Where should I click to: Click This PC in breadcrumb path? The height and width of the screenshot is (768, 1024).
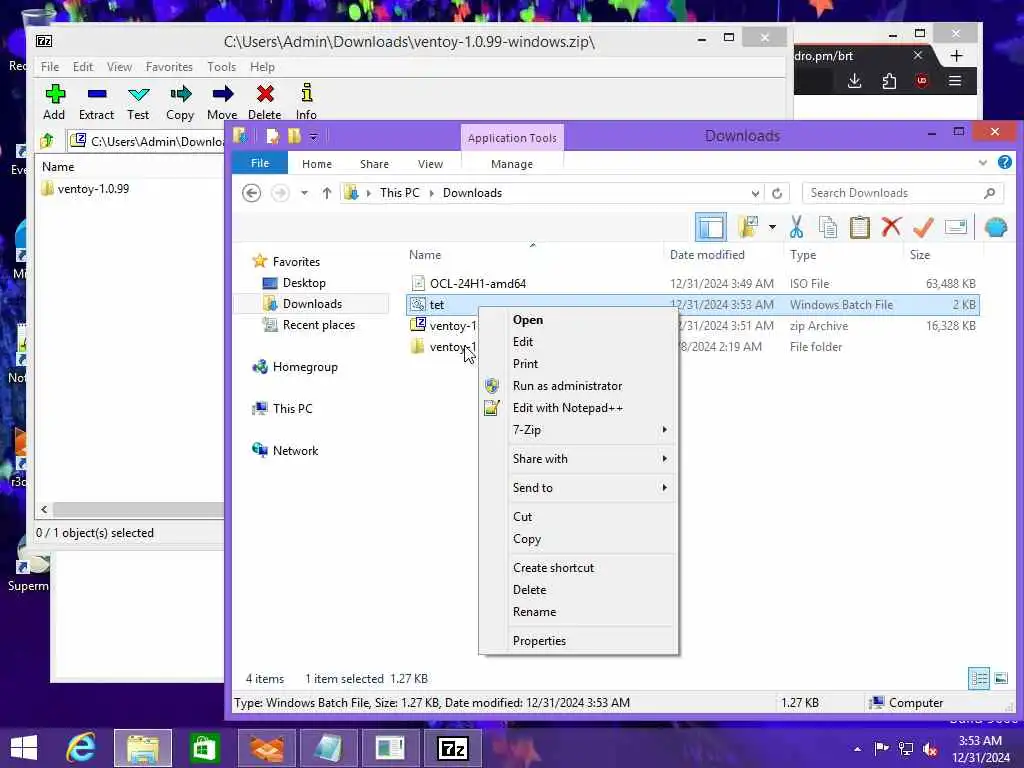400,193
